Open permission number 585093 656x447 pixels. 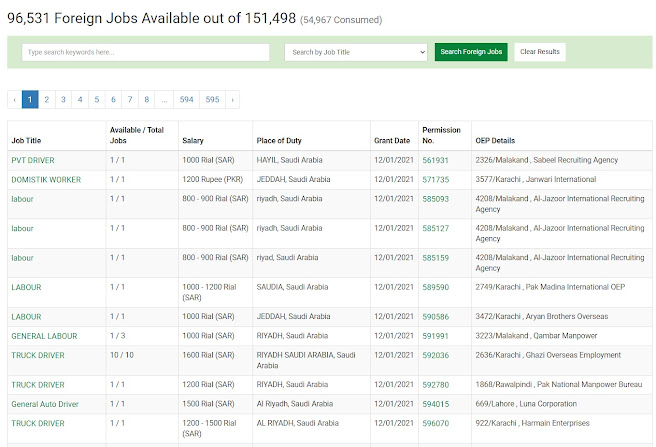coord(436,199)
